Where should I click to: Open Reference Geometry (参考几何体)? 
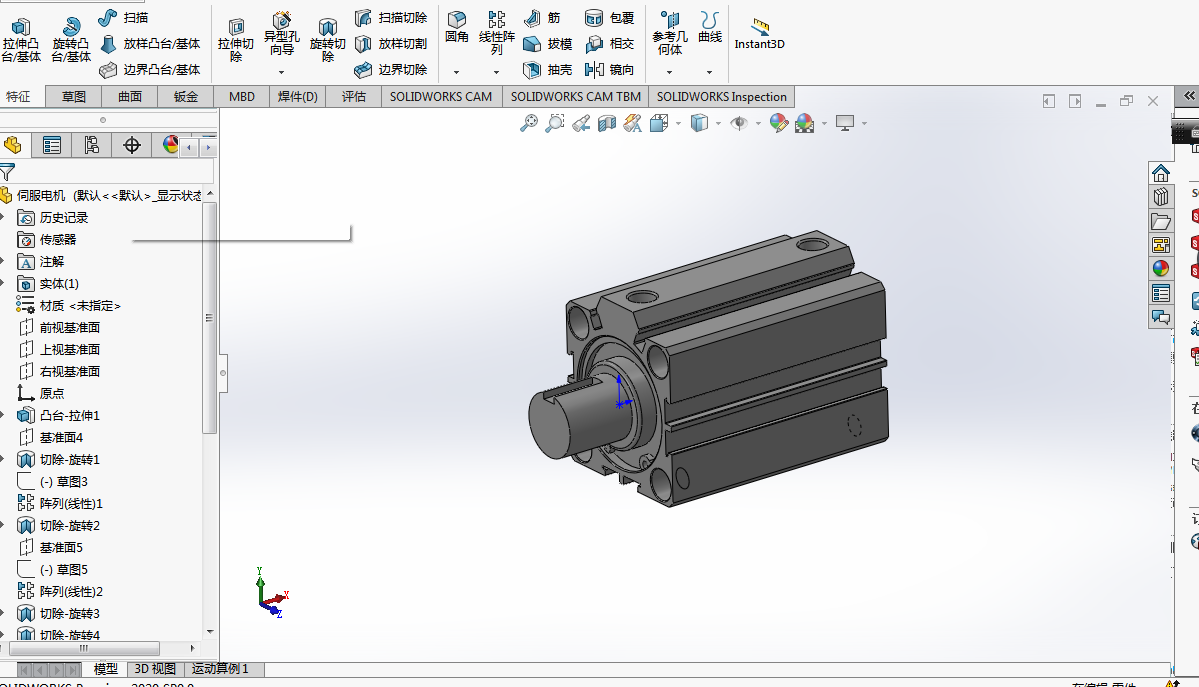pyautogui.click(x=670, y=34)
